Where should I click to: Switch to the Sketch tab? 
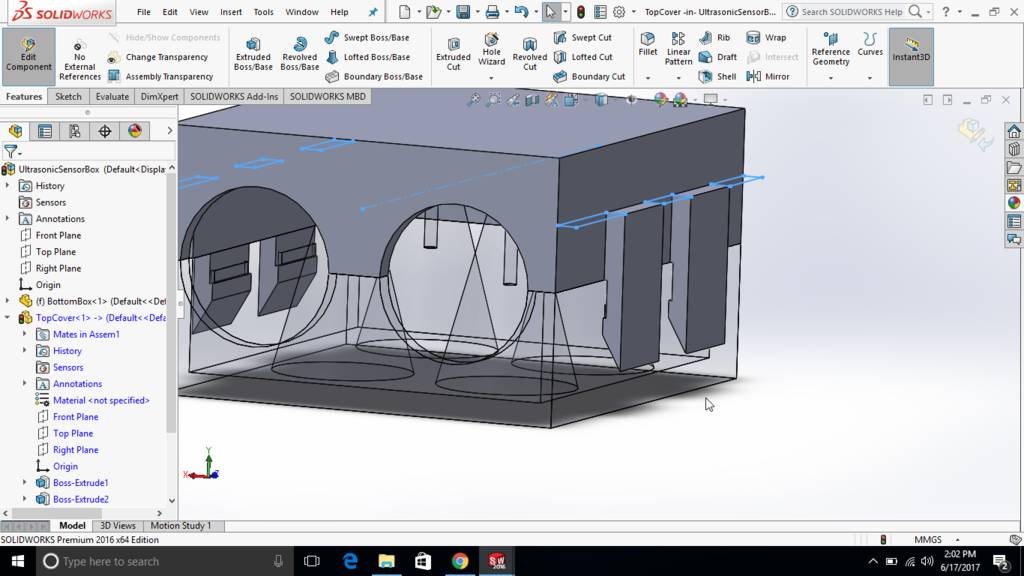click(x=68, y=97)
